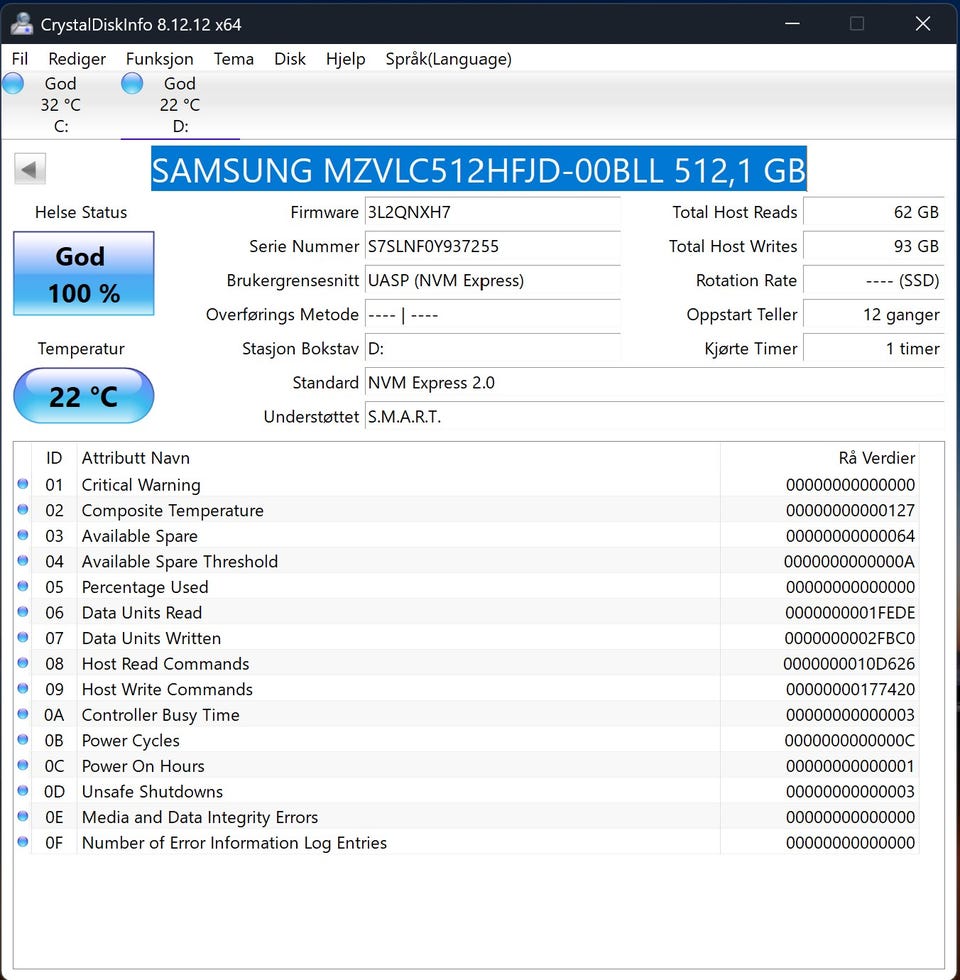The width and height of the screenshot is (960, 980).
Task: Select the Host Write Commands attribute row
Action: tap(466, 689)
